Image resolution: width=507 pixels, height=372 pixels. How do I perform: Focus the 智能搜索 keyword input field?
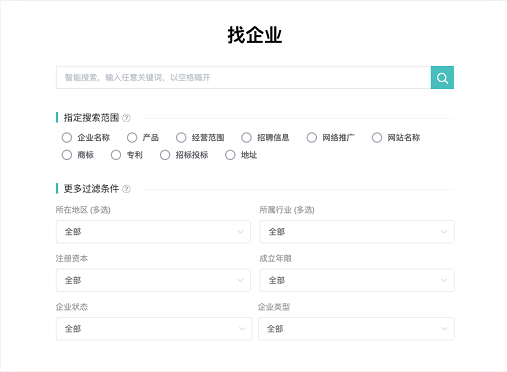(243, 77)
